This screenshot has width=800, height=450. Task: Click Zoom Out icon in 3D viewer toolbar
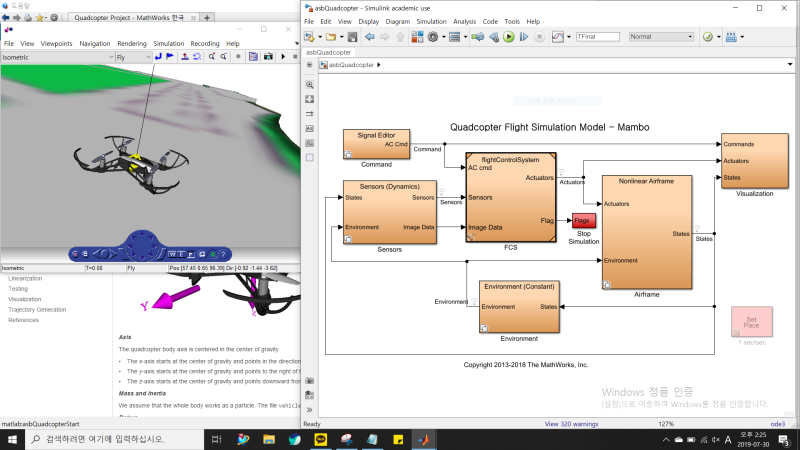click(223, 57)
